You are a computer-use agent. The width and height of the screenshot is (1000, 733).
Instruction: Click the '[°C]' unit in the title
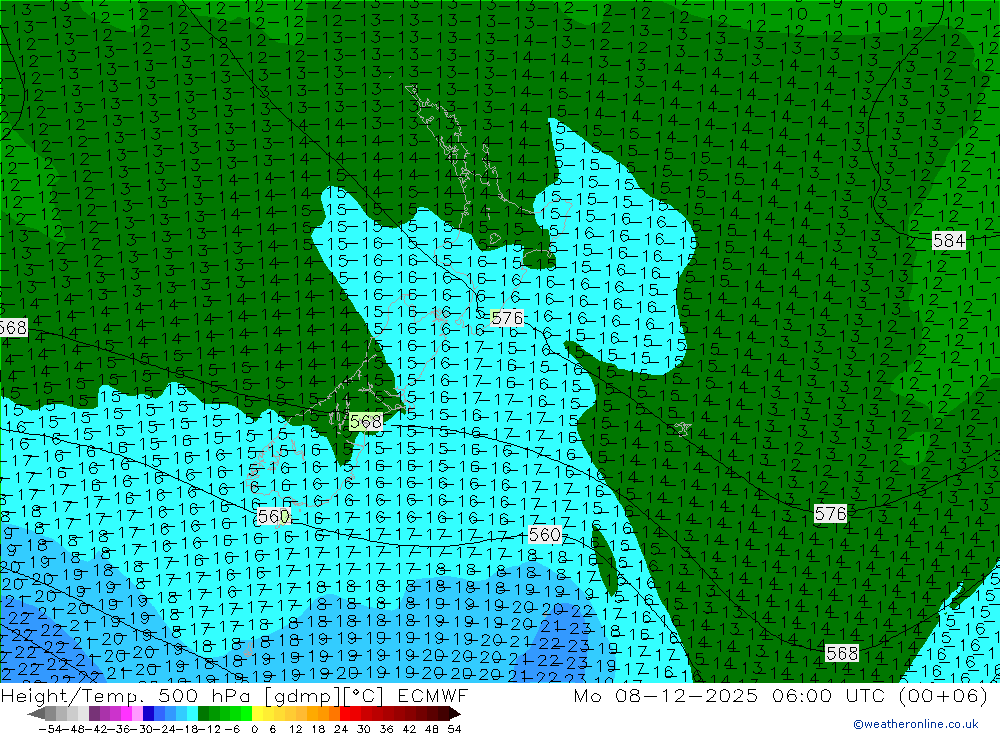362,695
